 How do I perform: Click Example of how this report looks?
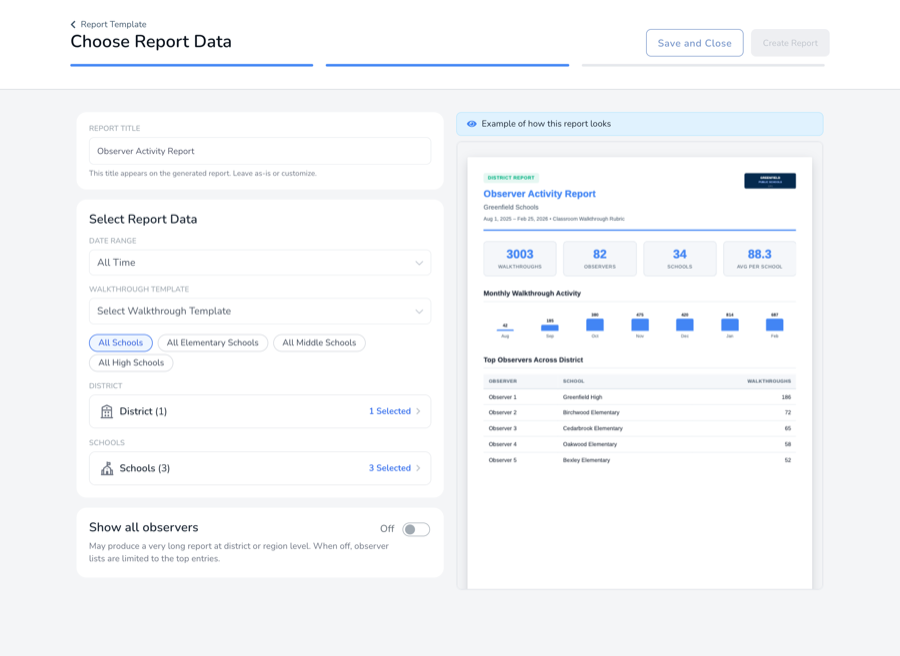tap(546, 124)
